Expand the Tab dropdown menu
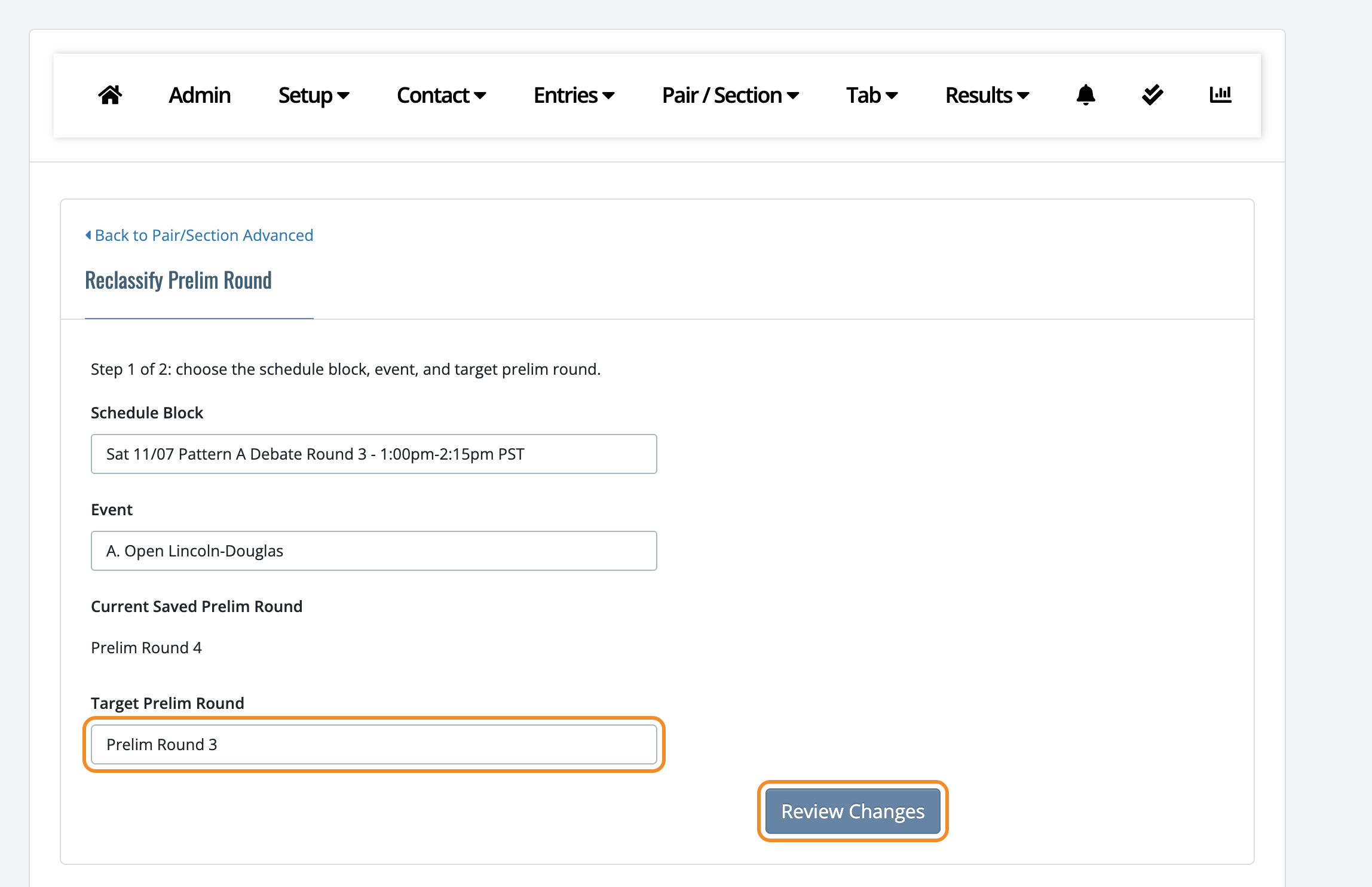 (872, 96)
